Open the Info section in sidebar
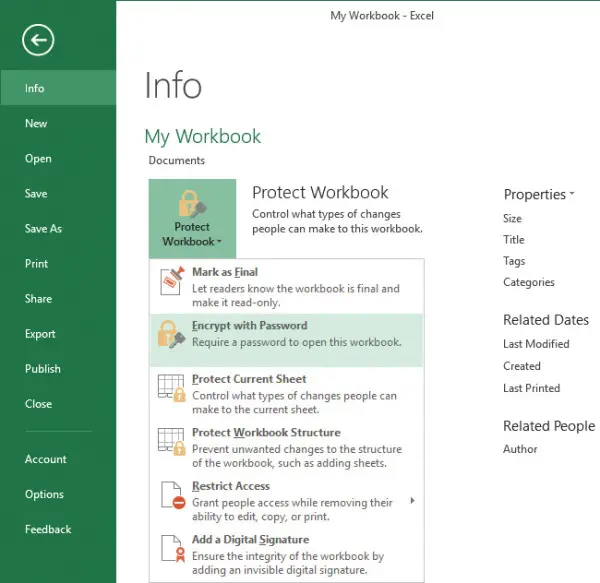Screen dimensions: 600x583 (58, 88)
